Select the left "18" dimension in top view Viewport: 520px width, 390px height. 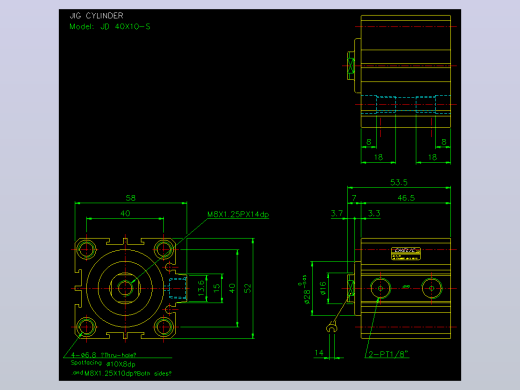pos(378,157)
